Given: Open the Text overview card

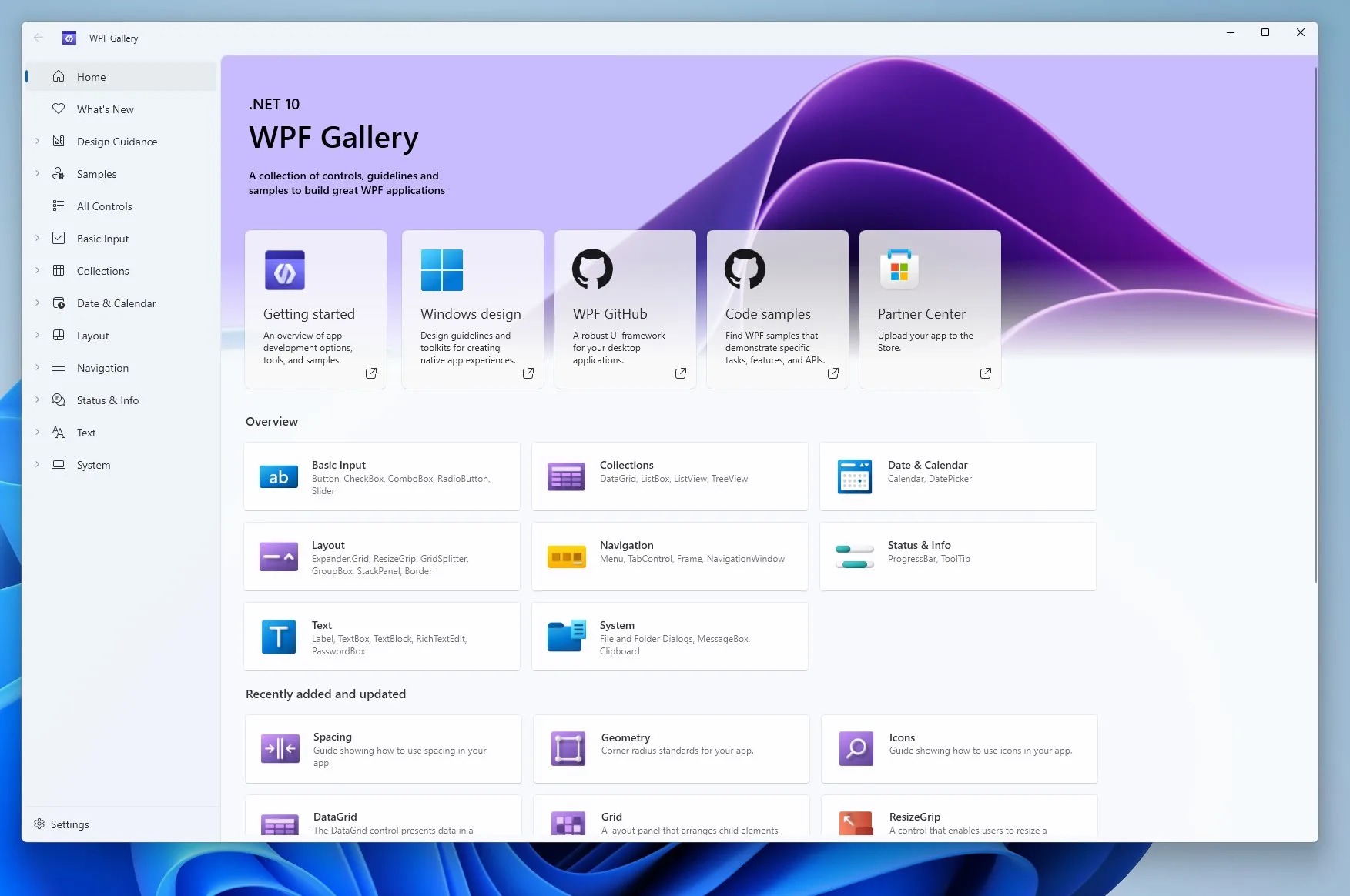Looking at the screenshot, I should pos(382,637).
